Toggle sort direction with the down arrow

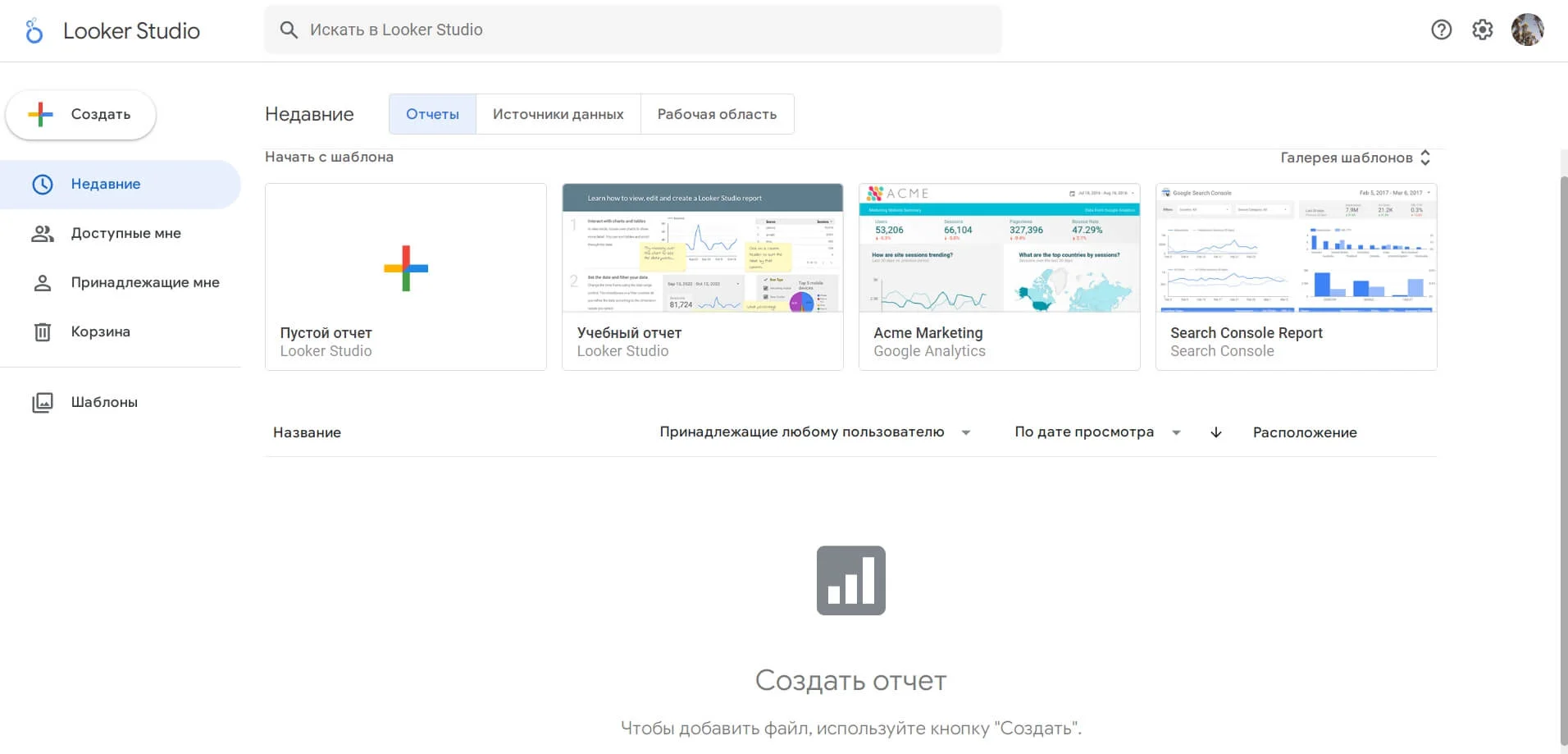1215,432
